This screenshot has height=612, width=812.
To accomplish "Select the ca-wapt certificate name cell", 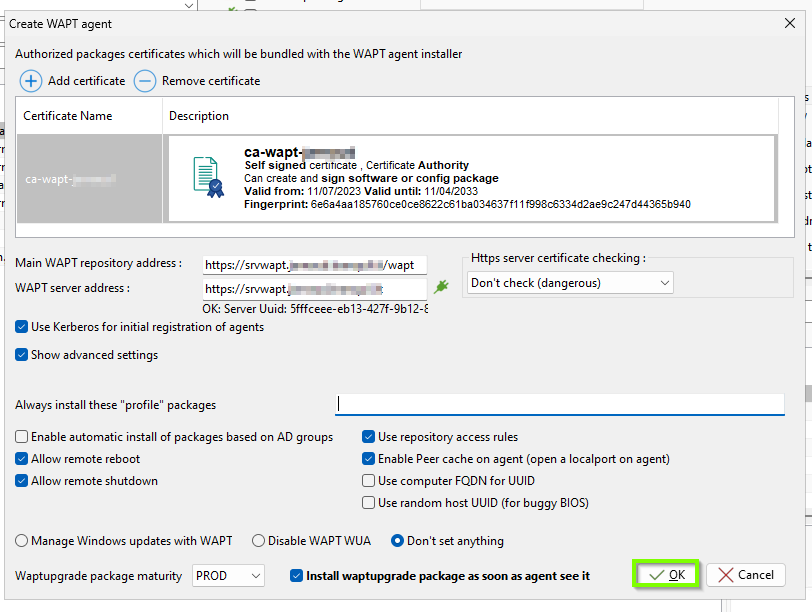I will click(x=90, y=179).
